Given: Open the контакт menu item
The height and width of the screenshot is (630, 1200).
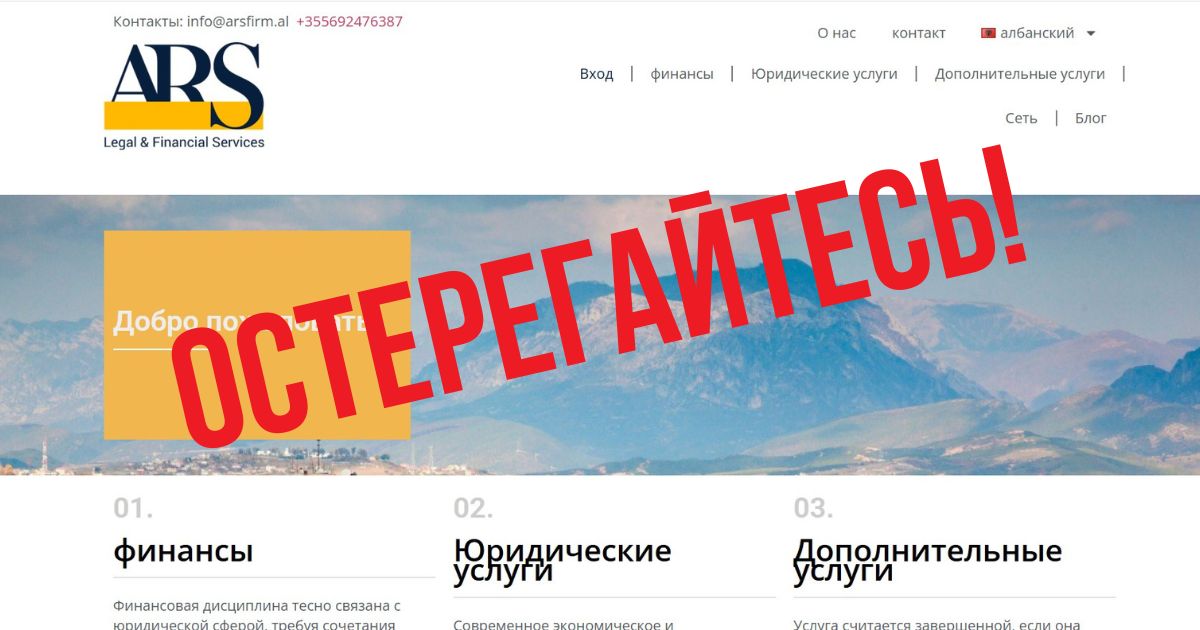Looking at the screenshot, I should click(919, 33).
